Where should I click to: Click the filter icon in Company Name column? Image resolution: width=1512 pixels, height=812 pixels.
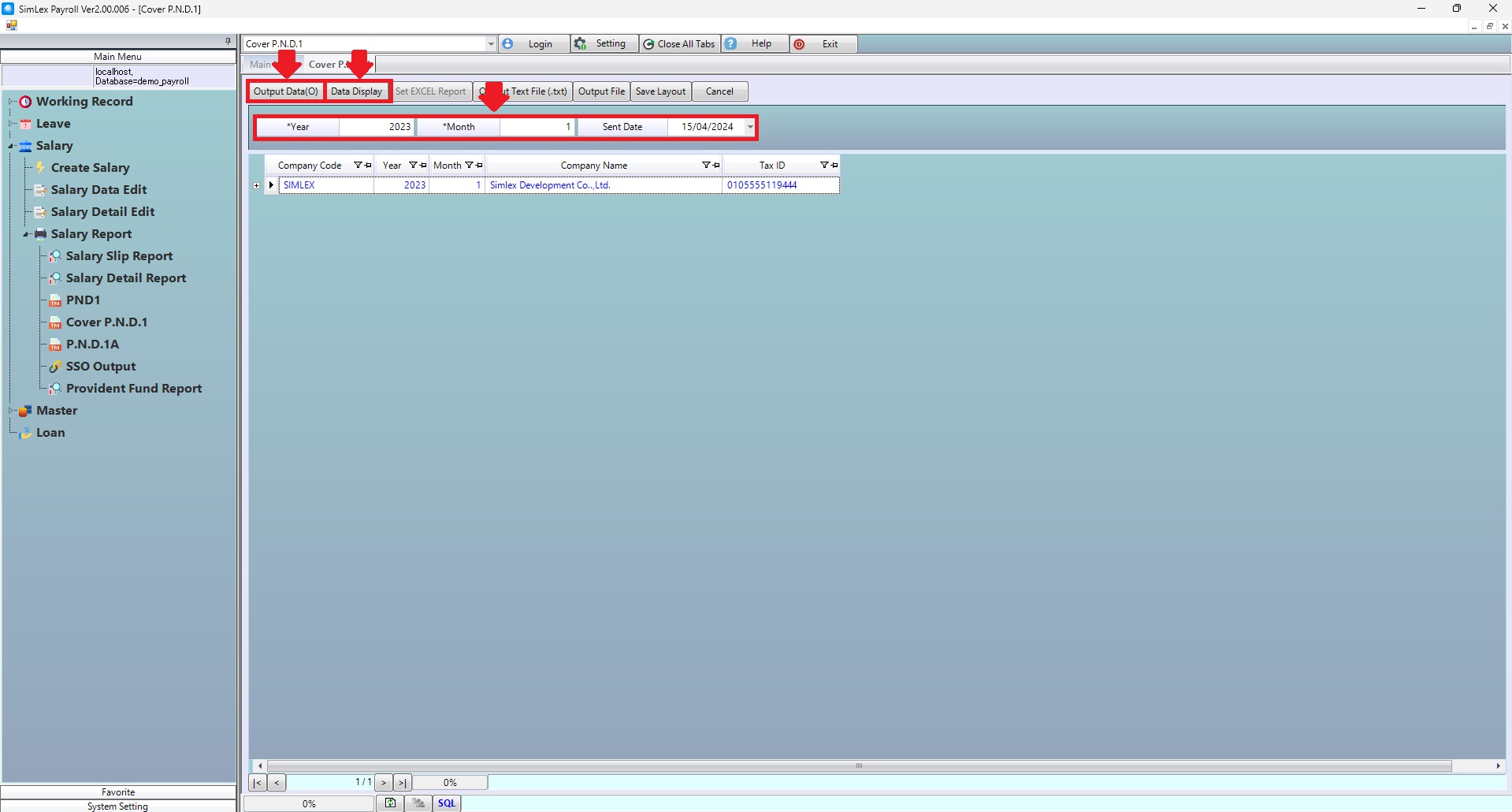[706, 166]
